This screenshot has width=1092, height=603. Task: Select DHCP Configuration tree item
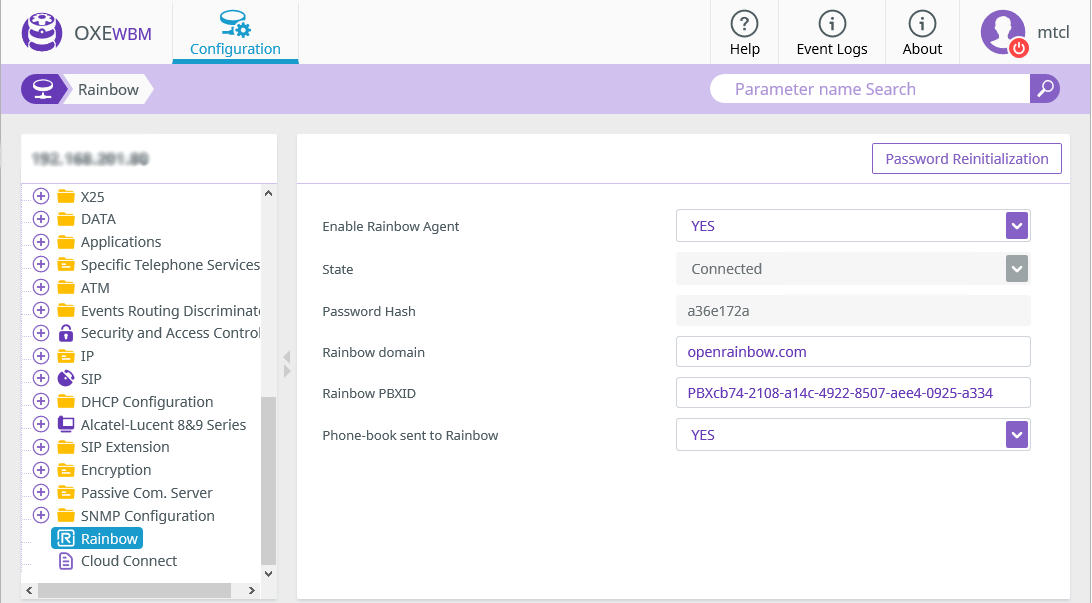click(x=147, y=402)
